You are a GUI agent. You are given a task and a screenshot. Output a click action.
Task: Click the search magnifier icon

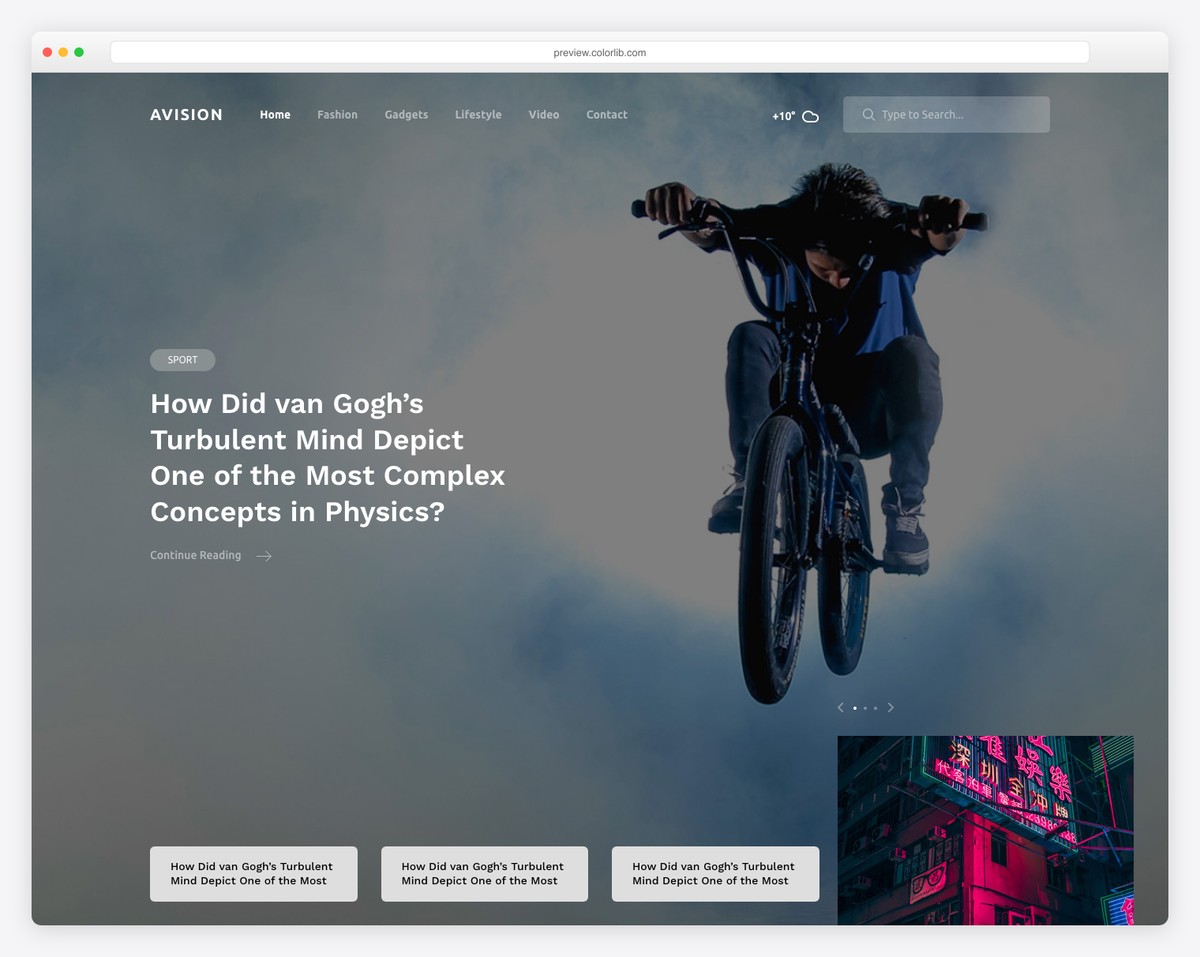coord(868,114)
